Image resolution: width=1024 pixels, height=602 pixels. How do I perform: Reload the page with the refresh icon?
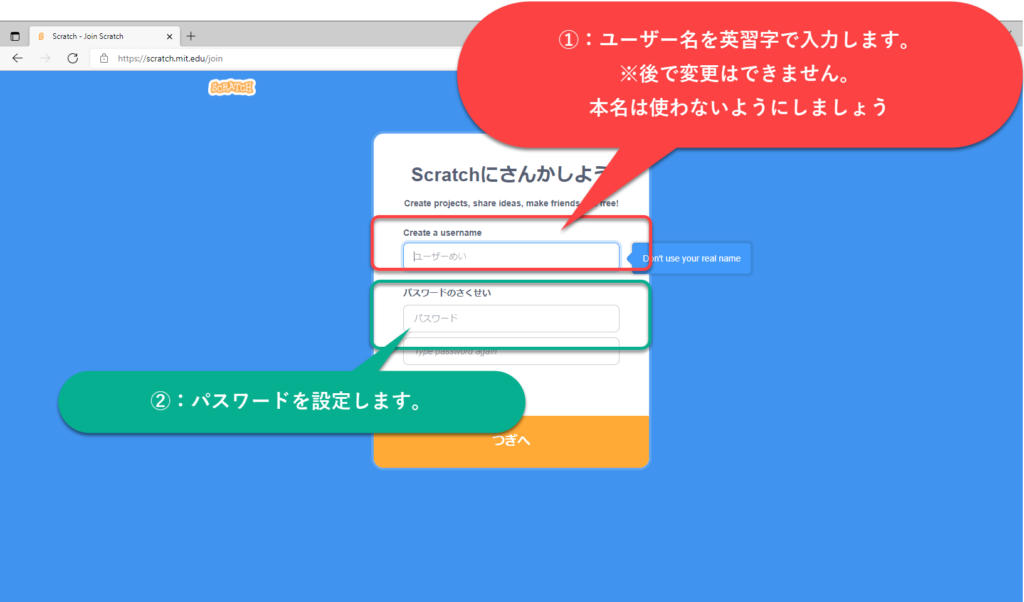(x=72, y=59)
